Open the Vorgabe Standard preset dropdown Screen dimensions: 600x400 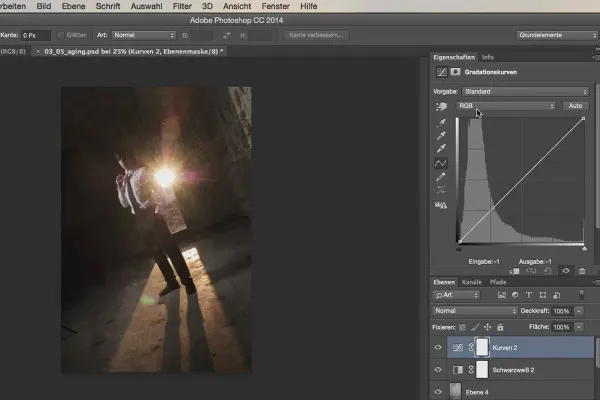pyautogui.click(x=525, y=91)
